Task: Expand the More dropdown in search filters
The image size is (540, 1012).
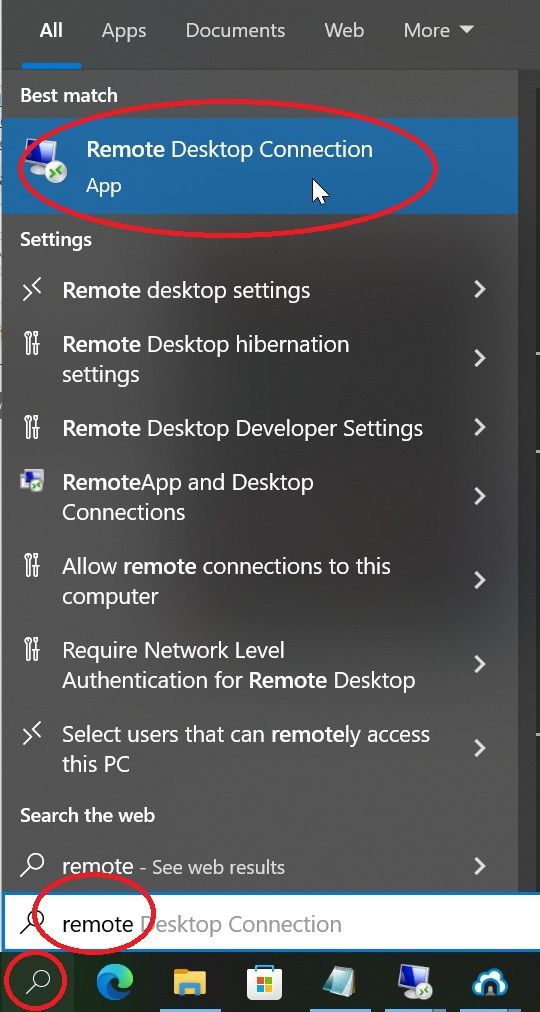Action: 438,30
